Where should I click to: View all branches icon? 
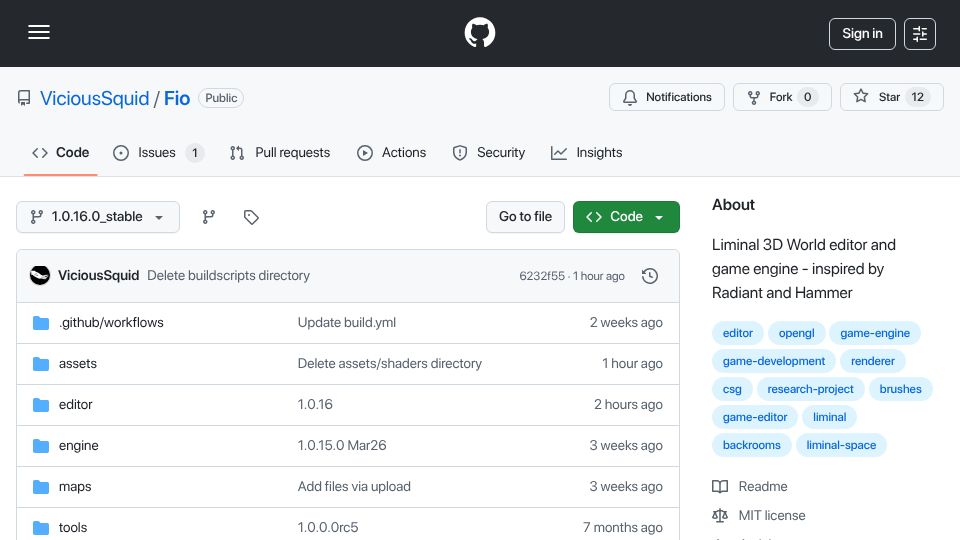(x=209, y=217)
